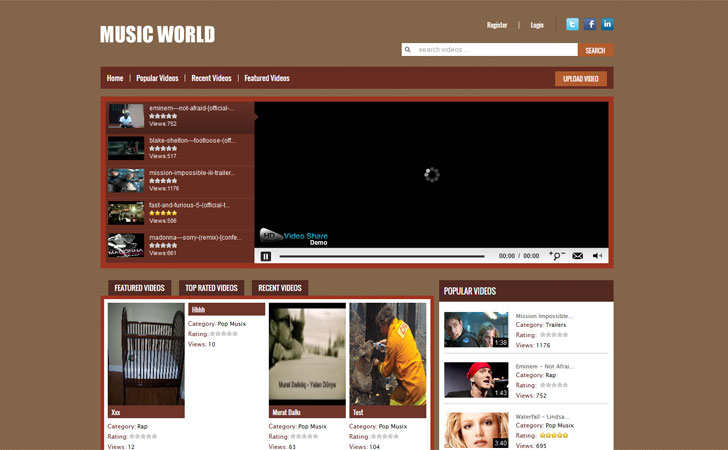Viewport: 728px width, 450px height.
Task: Click the star rating of Mission Impossible popular video
Action: click(x=554, y=334)
